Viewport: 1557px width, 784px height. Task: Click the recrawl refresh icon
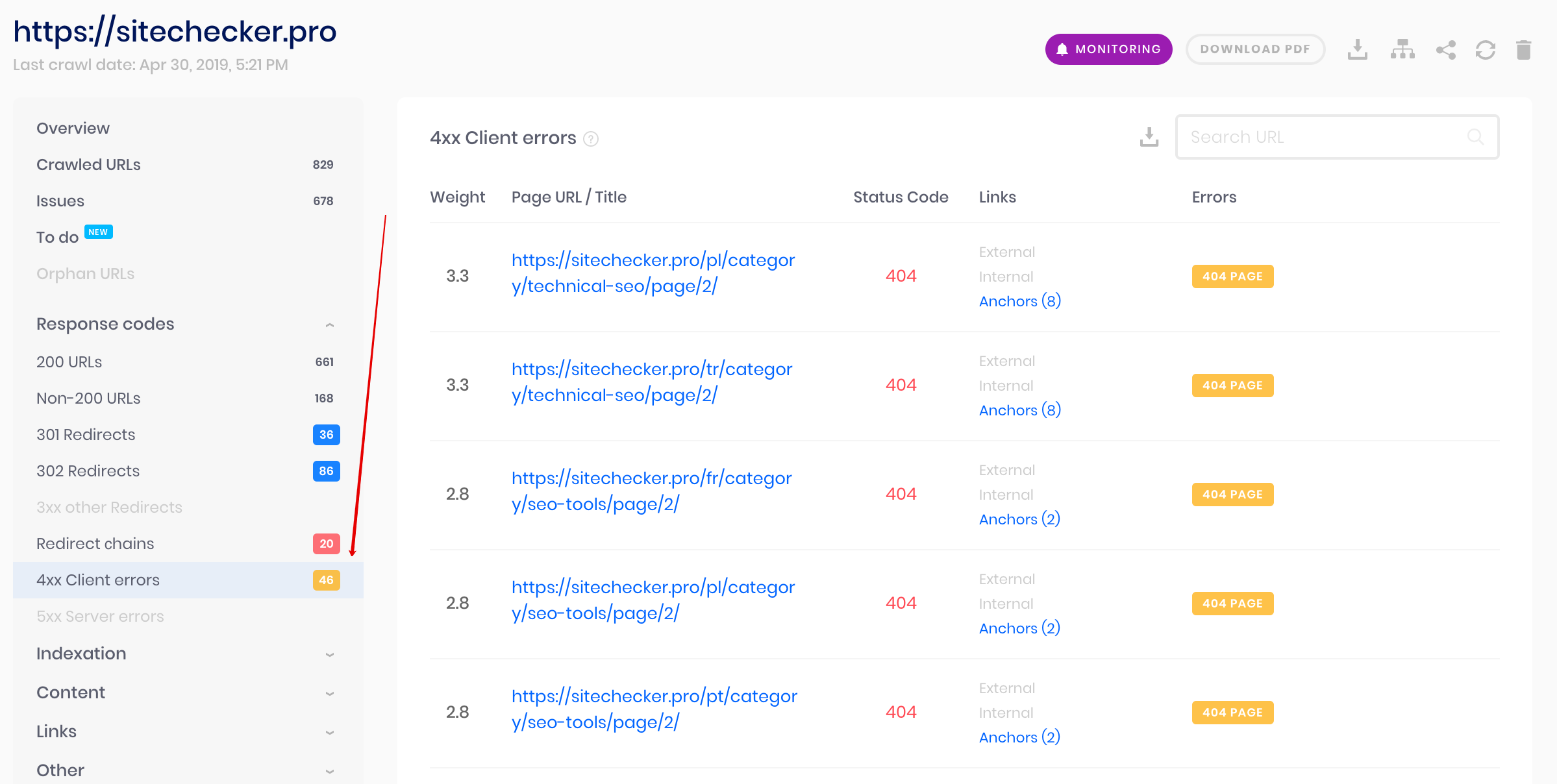coord(1486,49)
